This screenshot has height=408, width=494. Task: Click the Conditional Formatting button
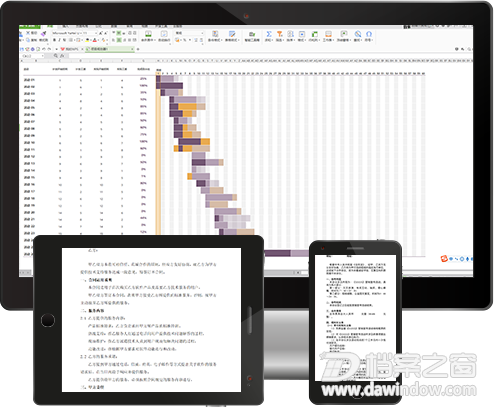(215, 36)
